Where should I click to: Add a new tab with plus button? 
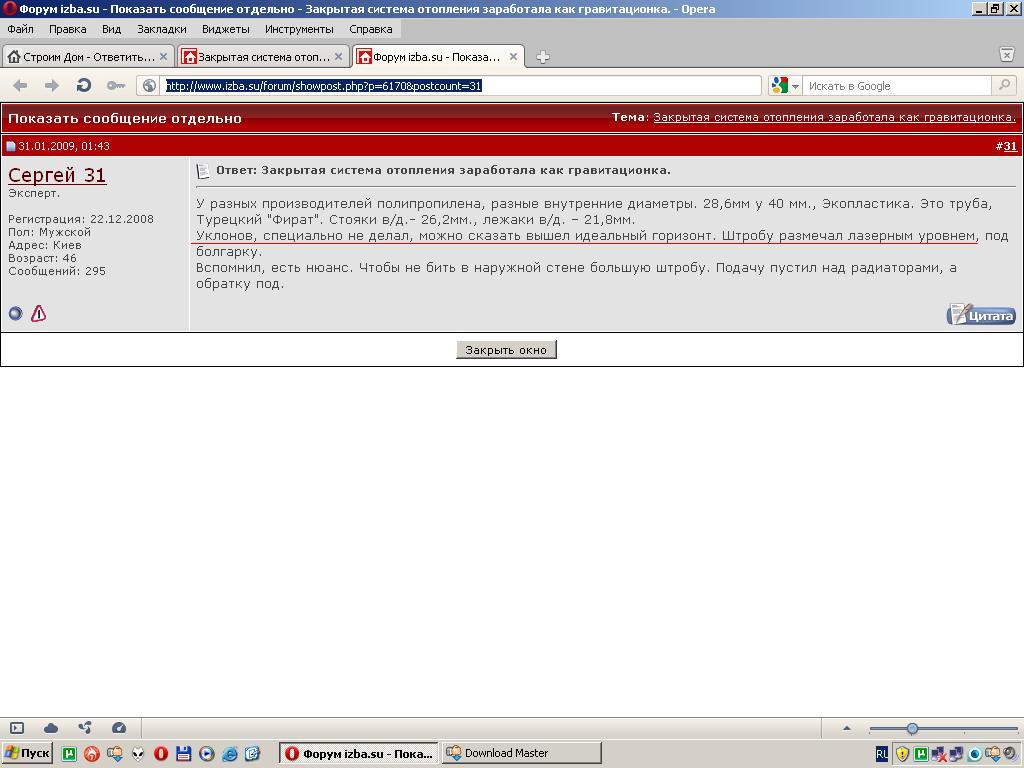[x=543, y=57]
